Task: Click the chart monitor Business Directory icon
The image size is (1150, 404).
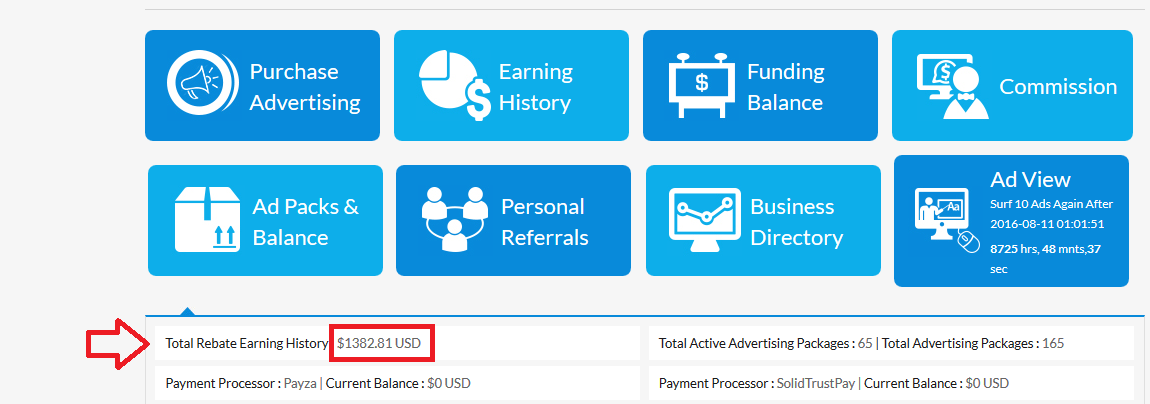Action: (703, 221)
